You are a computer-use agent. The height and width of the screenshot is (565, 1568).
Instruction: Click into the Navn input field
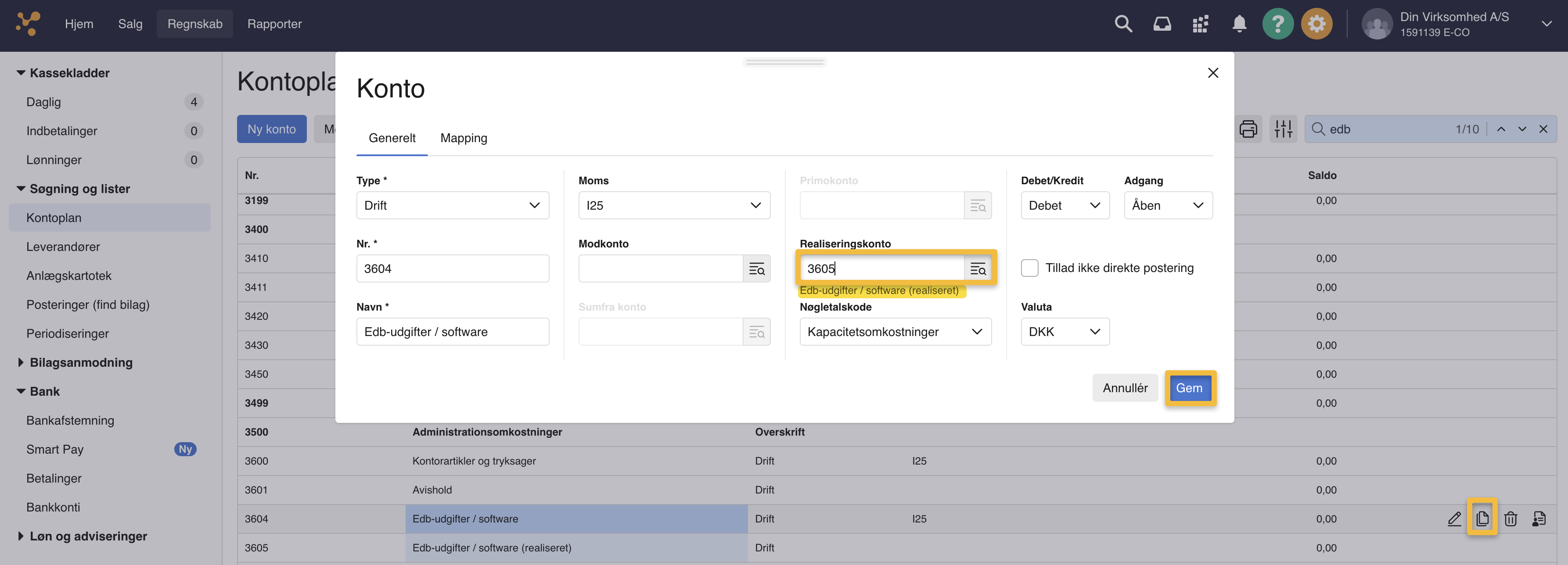452,332
